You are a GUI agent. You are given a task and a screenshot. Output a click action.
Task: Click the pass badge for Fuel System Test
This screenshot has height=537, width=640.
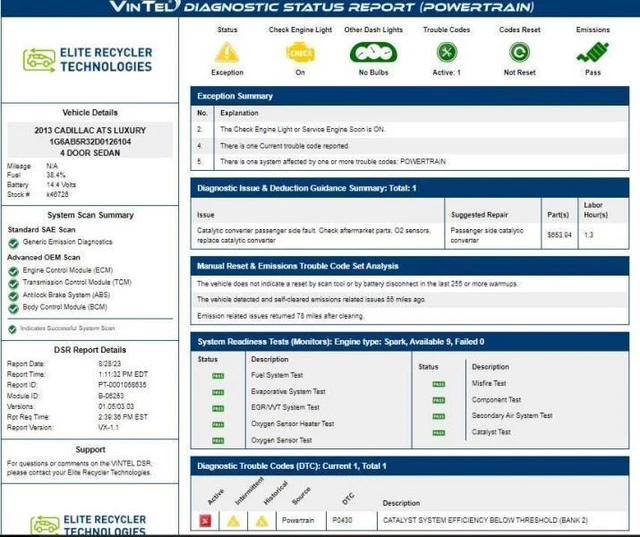coord(218,376)
